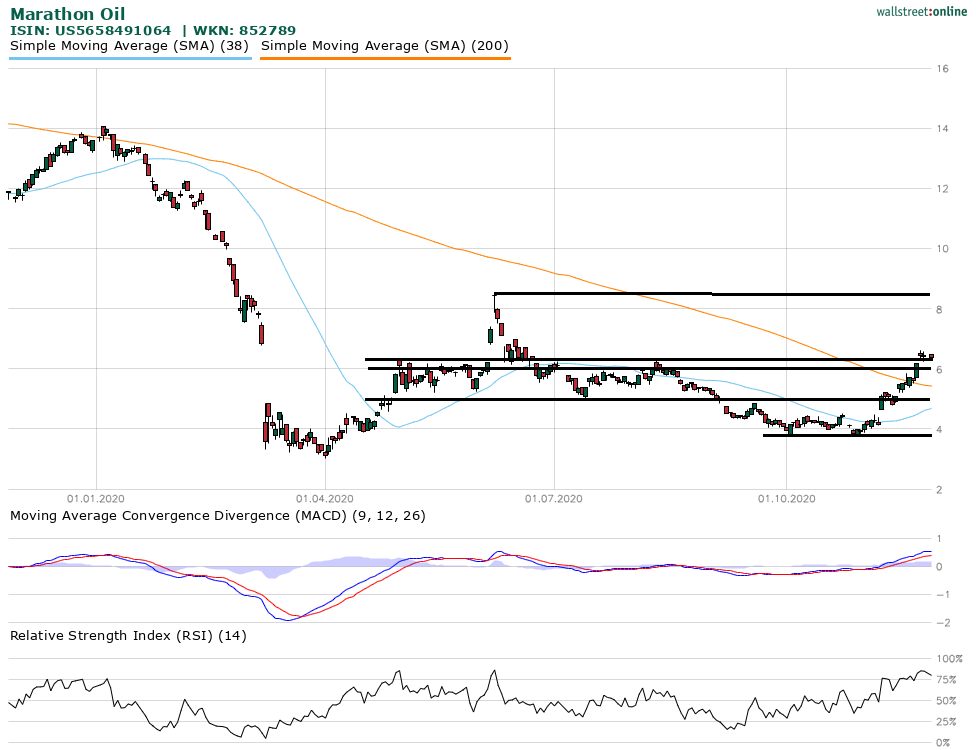Click the MACD trough near -2 in March
Image resolution: width=976 pixels, height=750 pixels.
coord(288,620)
